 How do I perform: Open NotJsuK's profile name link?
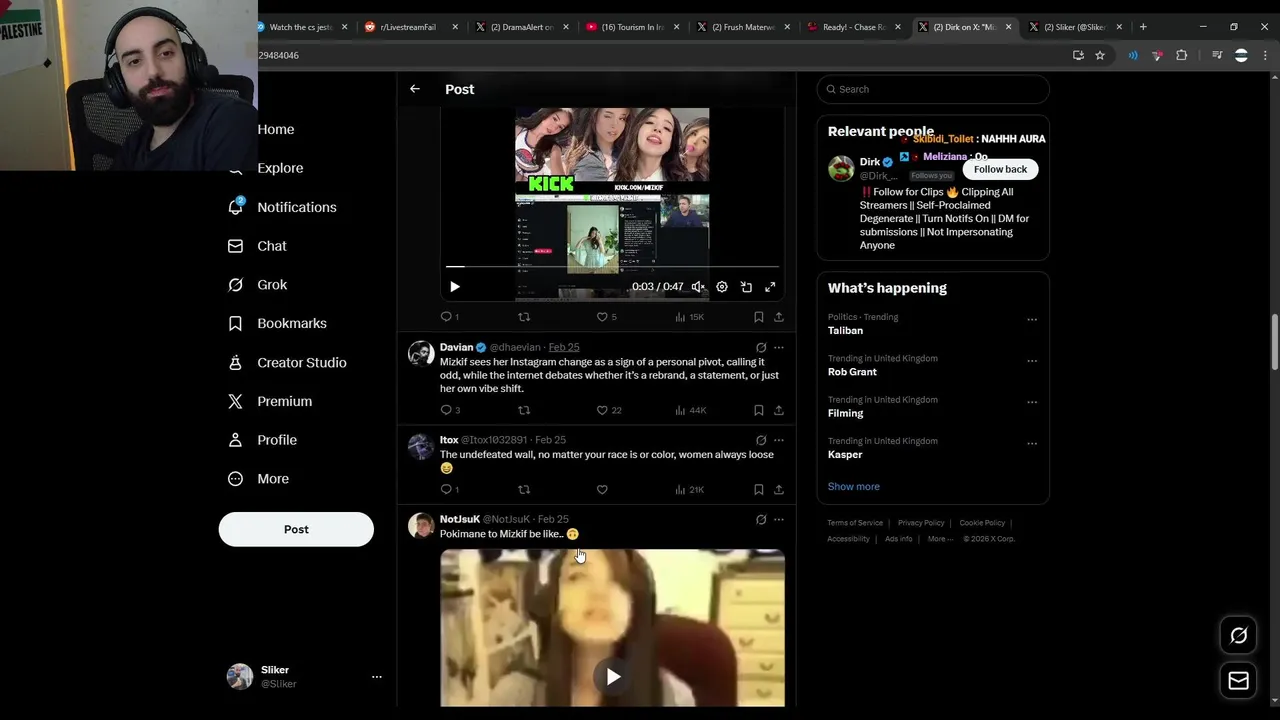[460, 519]
